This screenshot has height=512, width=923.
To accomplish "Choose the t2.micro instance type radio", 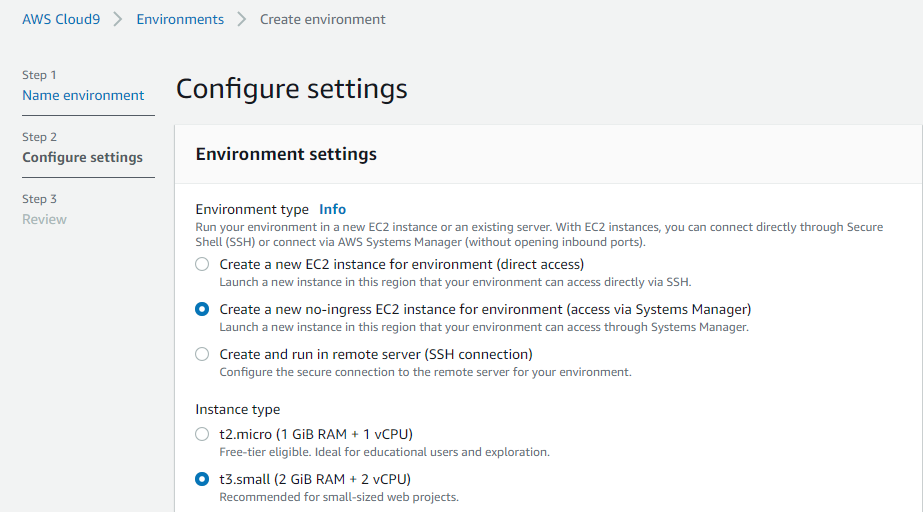I will pos(202,434).
